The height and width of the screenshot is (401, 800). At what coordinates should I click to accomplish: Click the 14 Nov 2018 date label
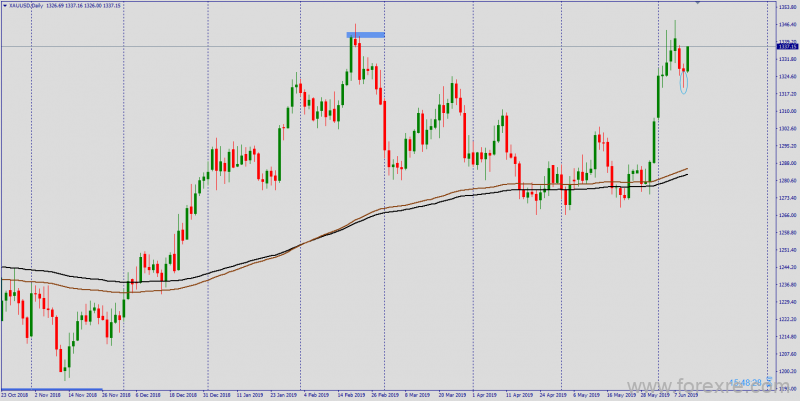pos(83,395)
